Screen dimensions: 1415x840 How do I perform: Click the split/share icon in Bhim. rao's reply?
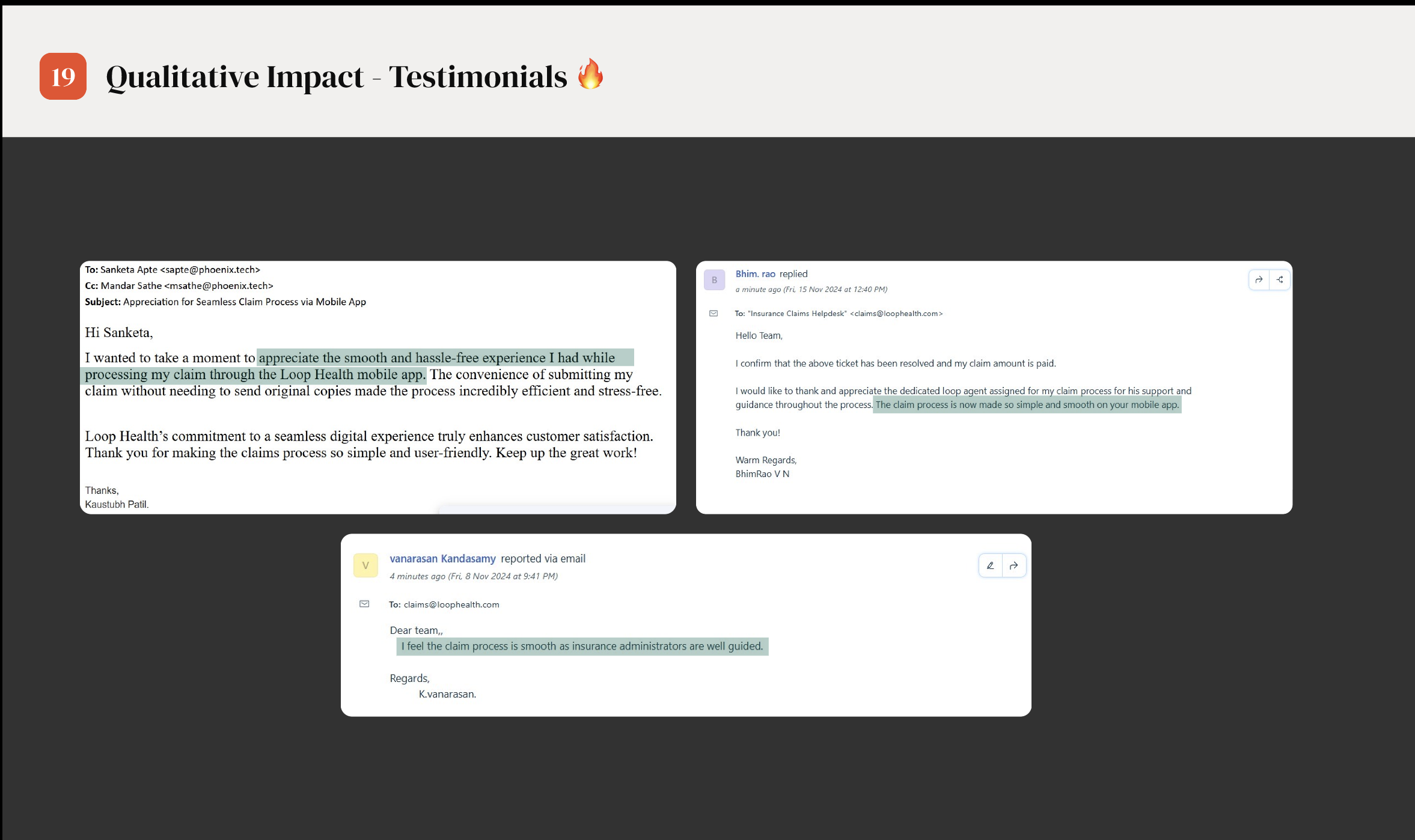pos(1280,280)
